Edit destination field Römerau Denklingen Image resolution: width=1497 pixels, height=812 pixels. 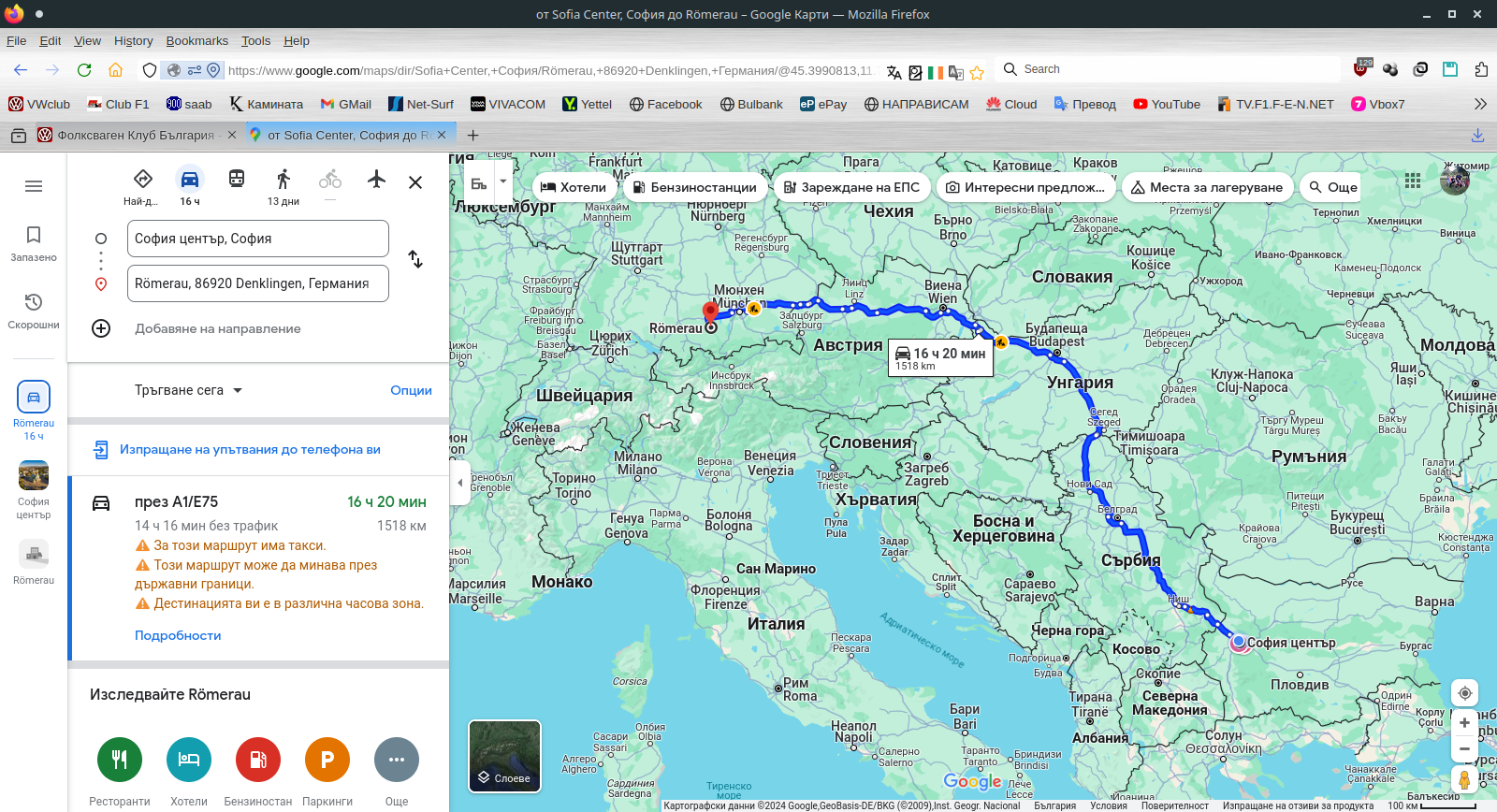coord(258,283)
